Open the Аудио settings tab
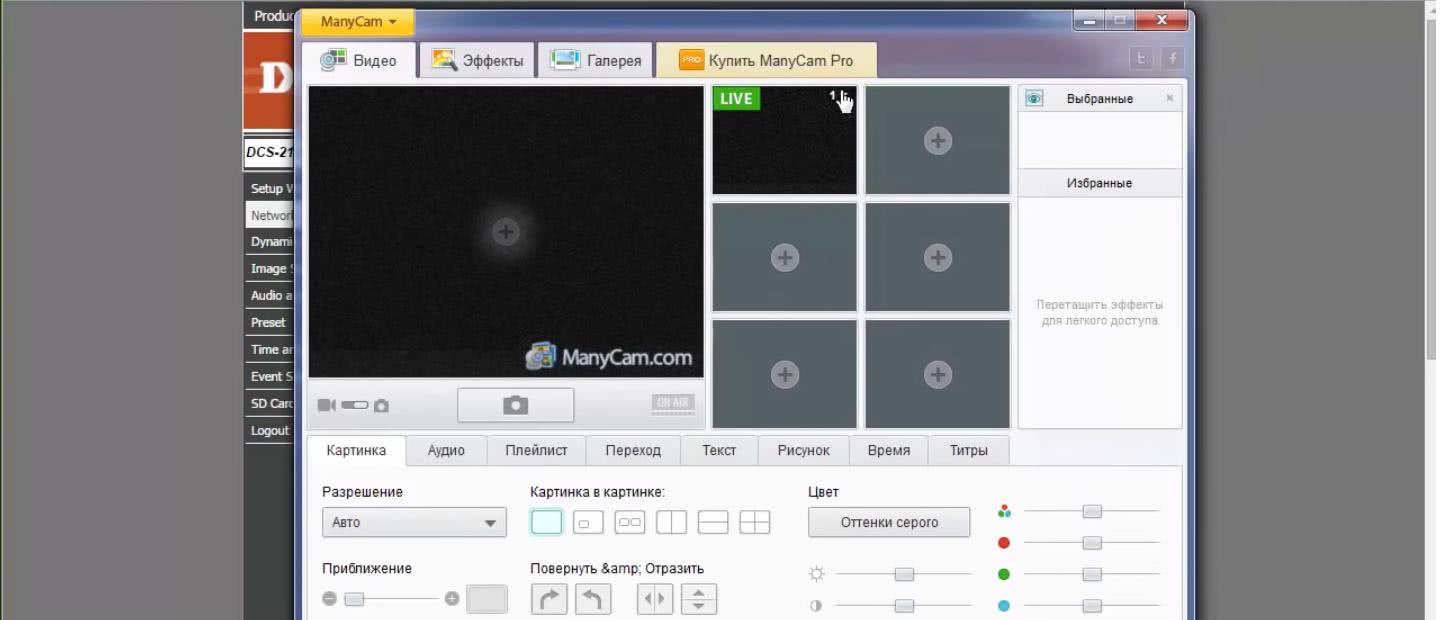This screenshot has width=1440, height=620. point(446,450)
